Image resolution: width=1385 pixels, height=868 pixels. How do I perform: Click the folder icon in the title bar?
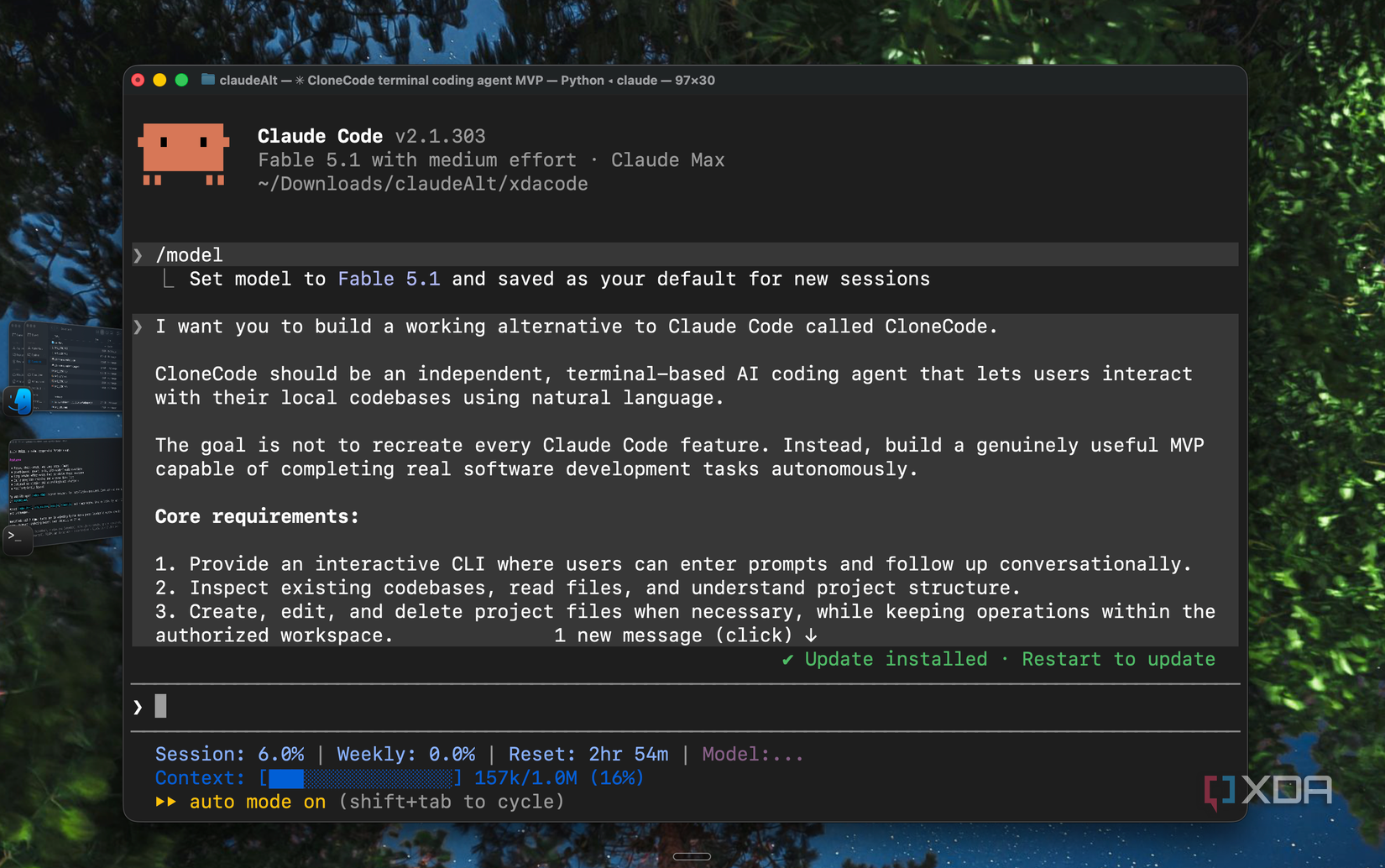point(208,80)
